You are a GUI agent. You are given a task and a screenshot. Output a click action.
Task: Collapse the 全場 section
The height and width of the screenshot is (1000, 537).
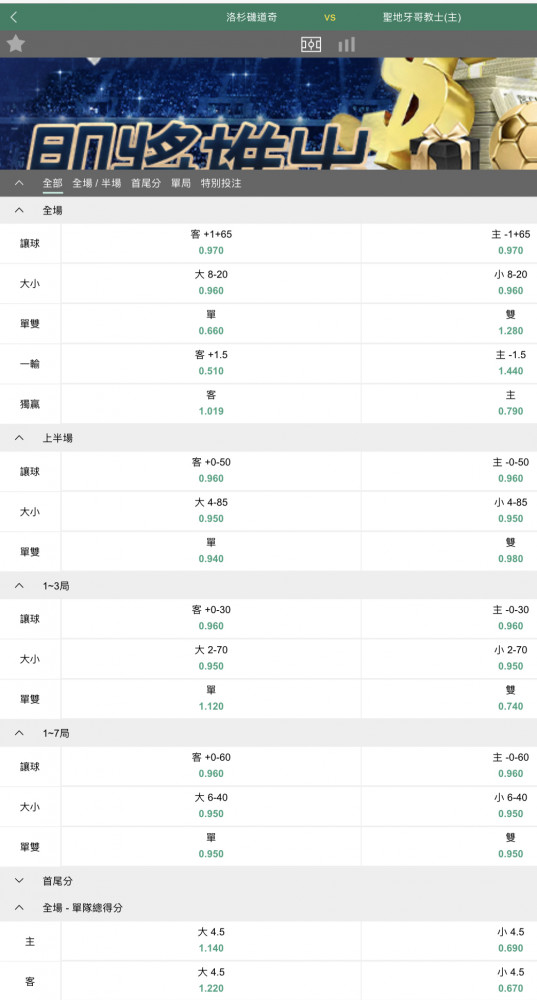tap(19, 210)
